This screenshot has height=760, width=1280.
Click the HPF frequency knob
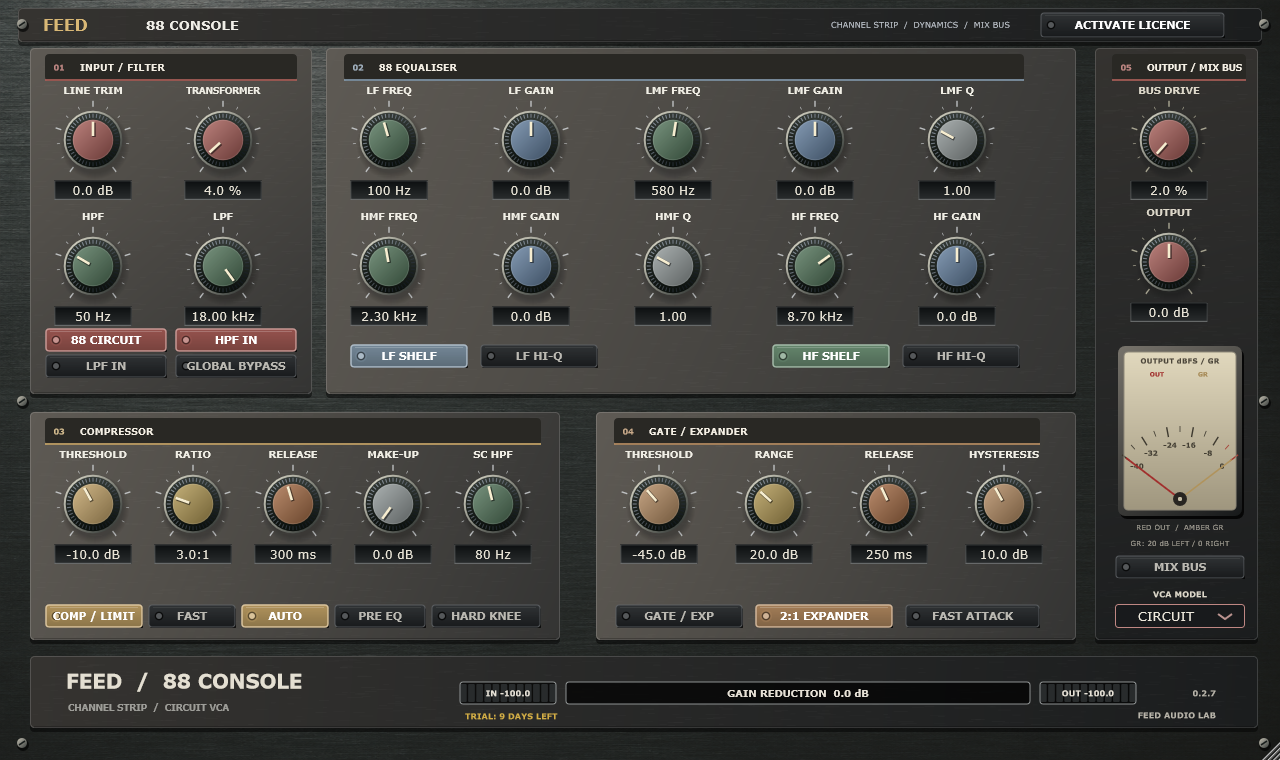93,266
